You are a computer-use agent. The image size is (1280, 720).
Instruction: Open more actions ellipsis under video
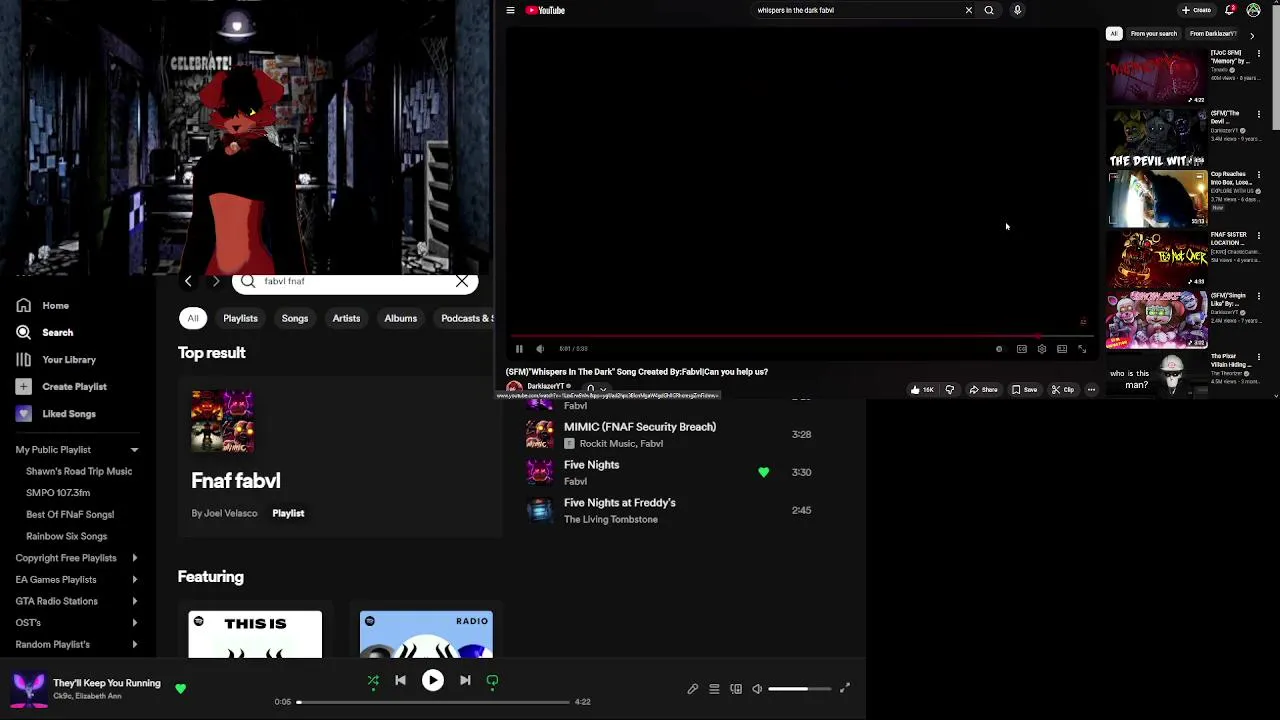pyautogui.click(x=1091, y=390)
